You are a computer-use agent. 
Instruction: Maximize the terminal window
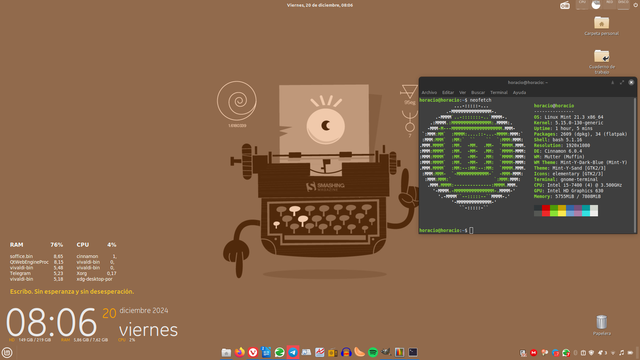point(622,82)
